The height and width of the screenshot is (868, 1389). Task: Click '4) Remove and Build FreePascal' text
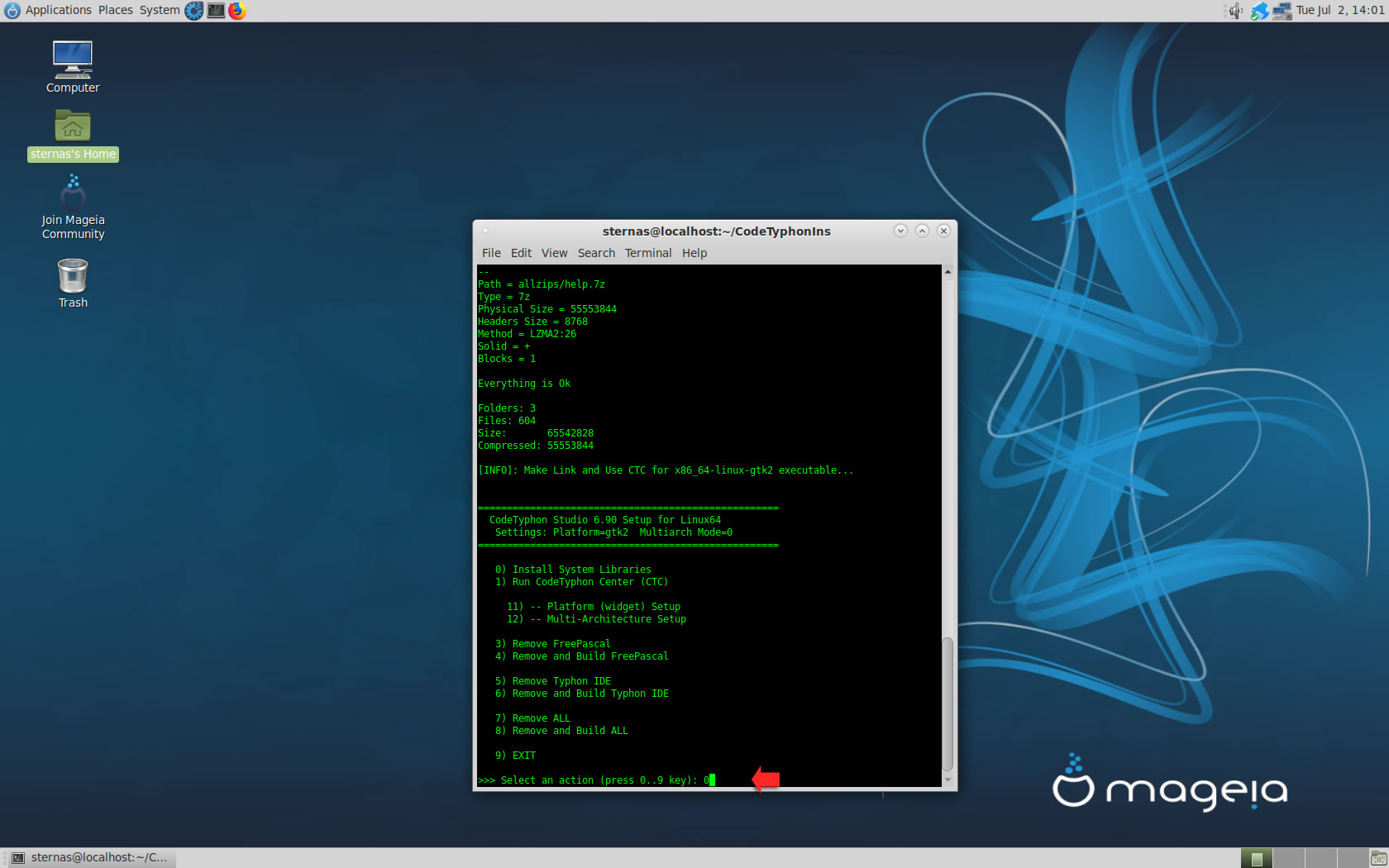pyautogui.click(x=581, y=656)
